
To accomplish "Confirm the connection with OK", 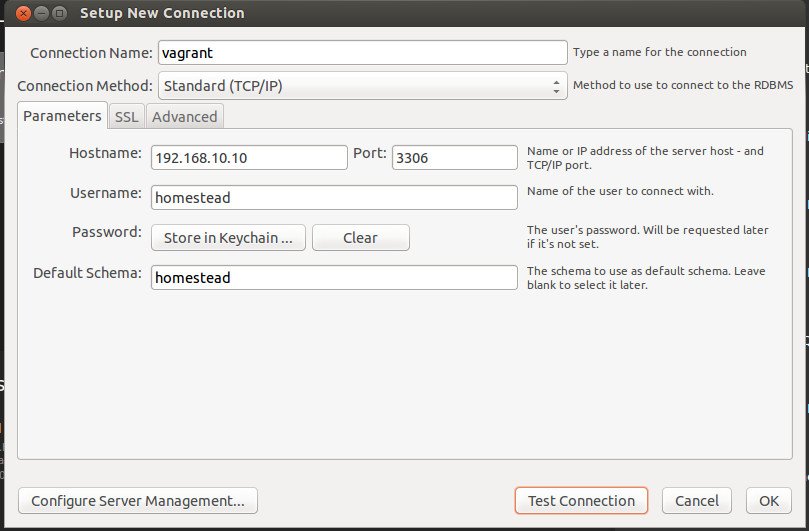I will coord(768,501).
